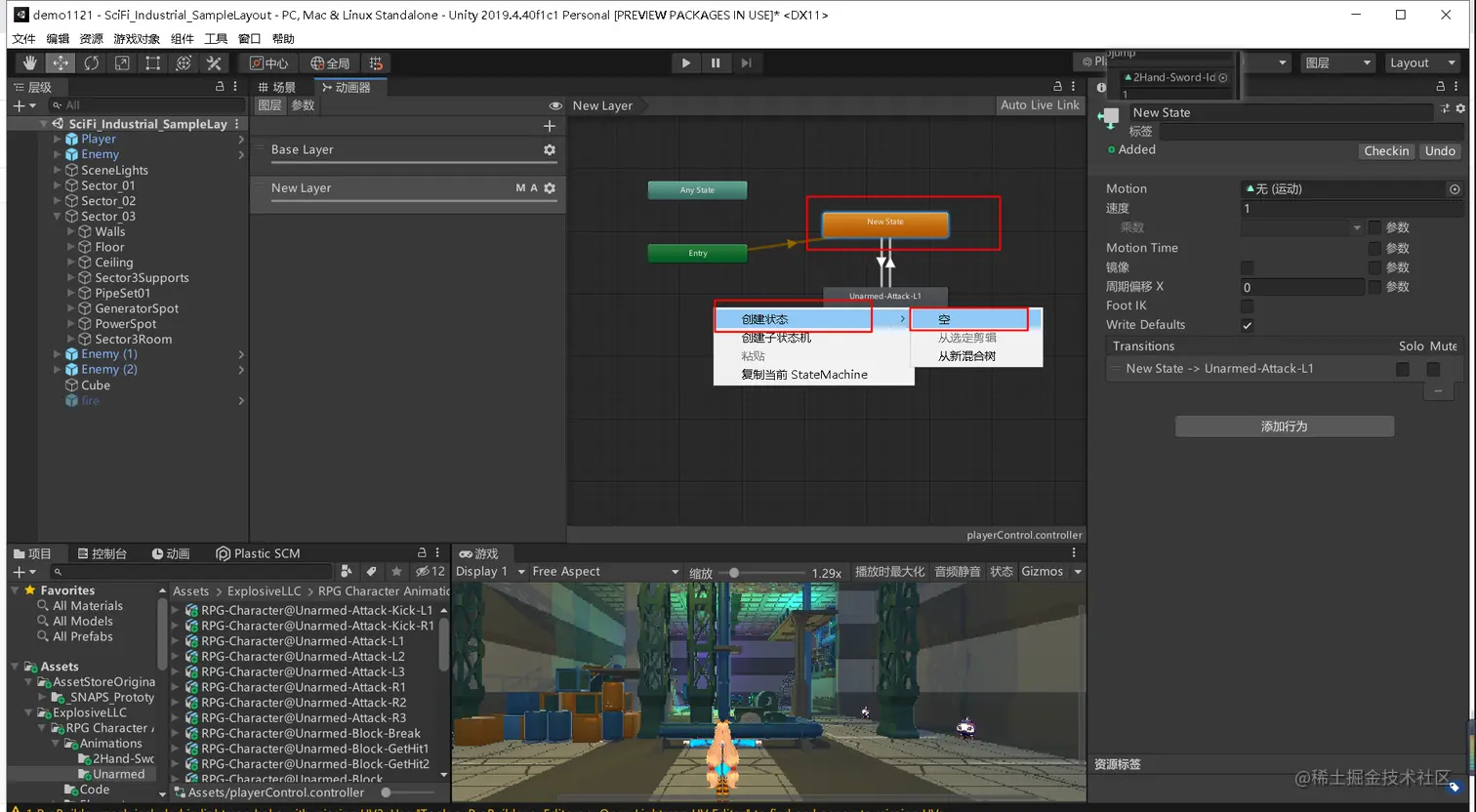Switch to Animator 参数 parameters tab
1476x812 pixels.
[303, 105]
